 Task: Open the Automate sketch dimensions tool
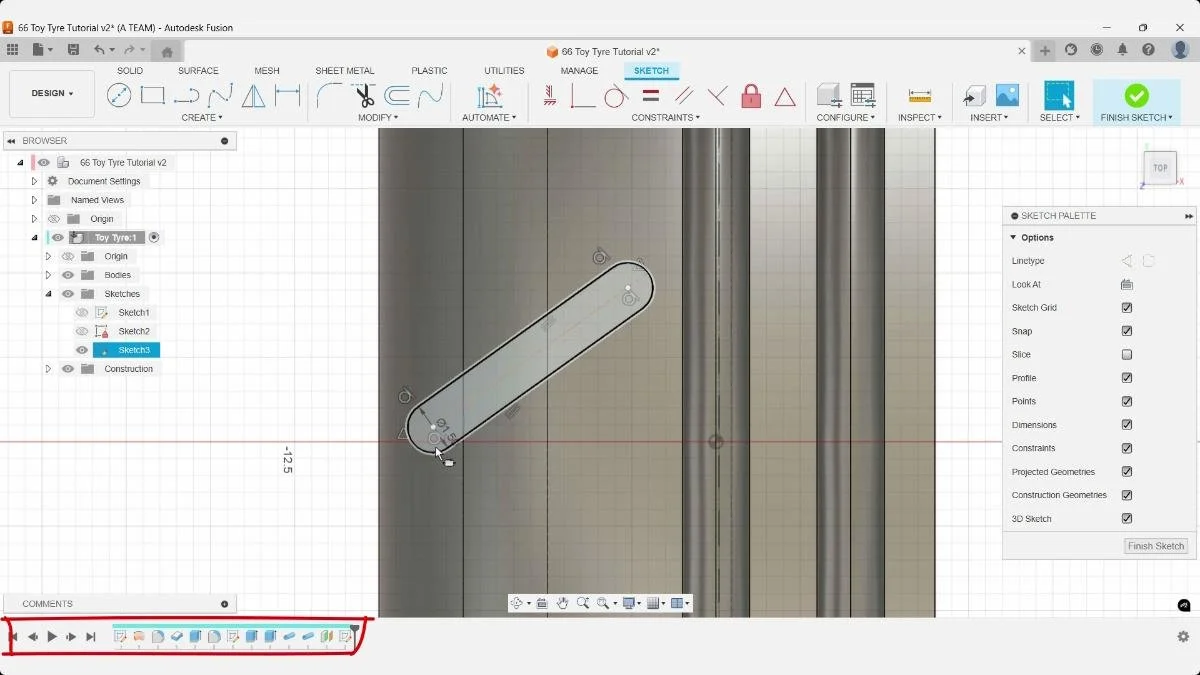pyautogui.click(x=489, y=96)
